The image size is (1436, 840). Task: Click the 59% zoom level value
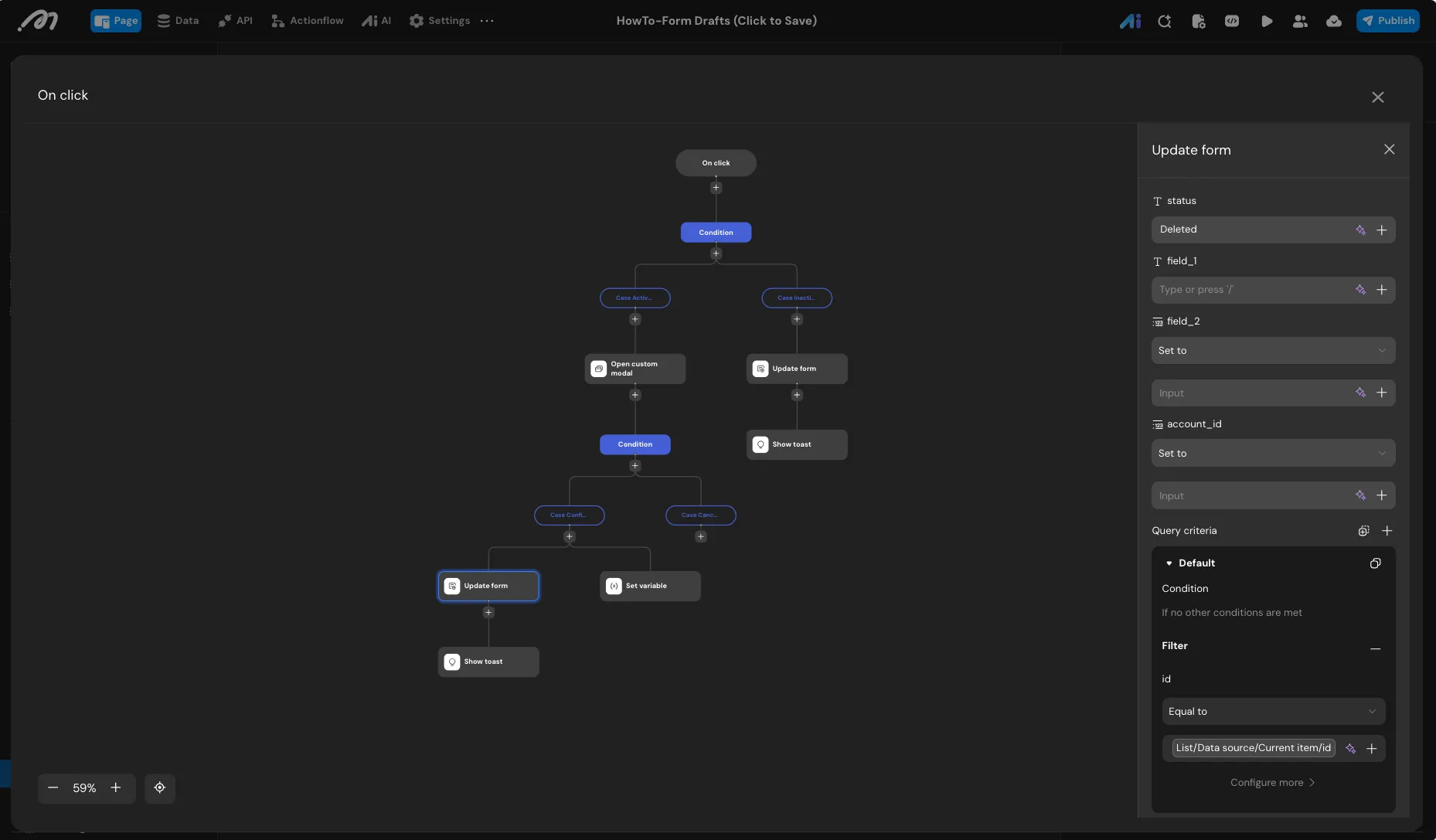click(x=84, y=788)
